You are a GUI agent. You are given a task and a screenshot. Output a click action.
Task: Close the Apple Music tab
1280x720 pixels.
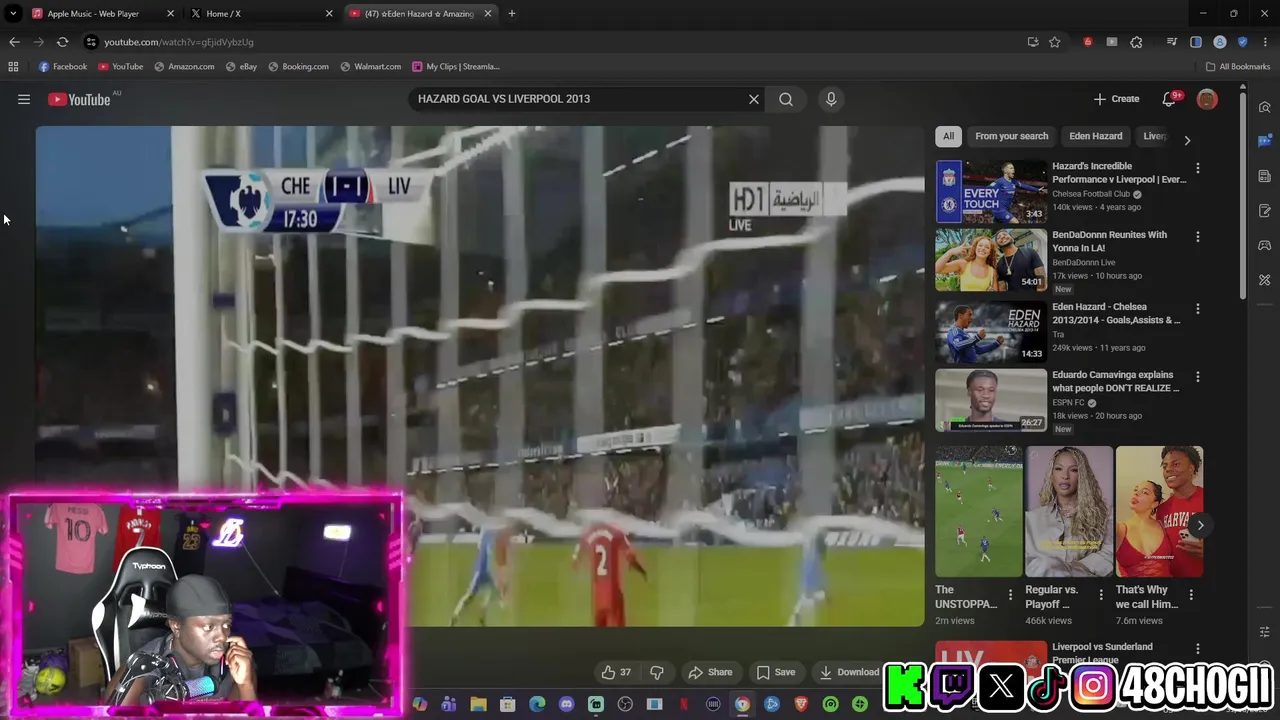(170, 14)
